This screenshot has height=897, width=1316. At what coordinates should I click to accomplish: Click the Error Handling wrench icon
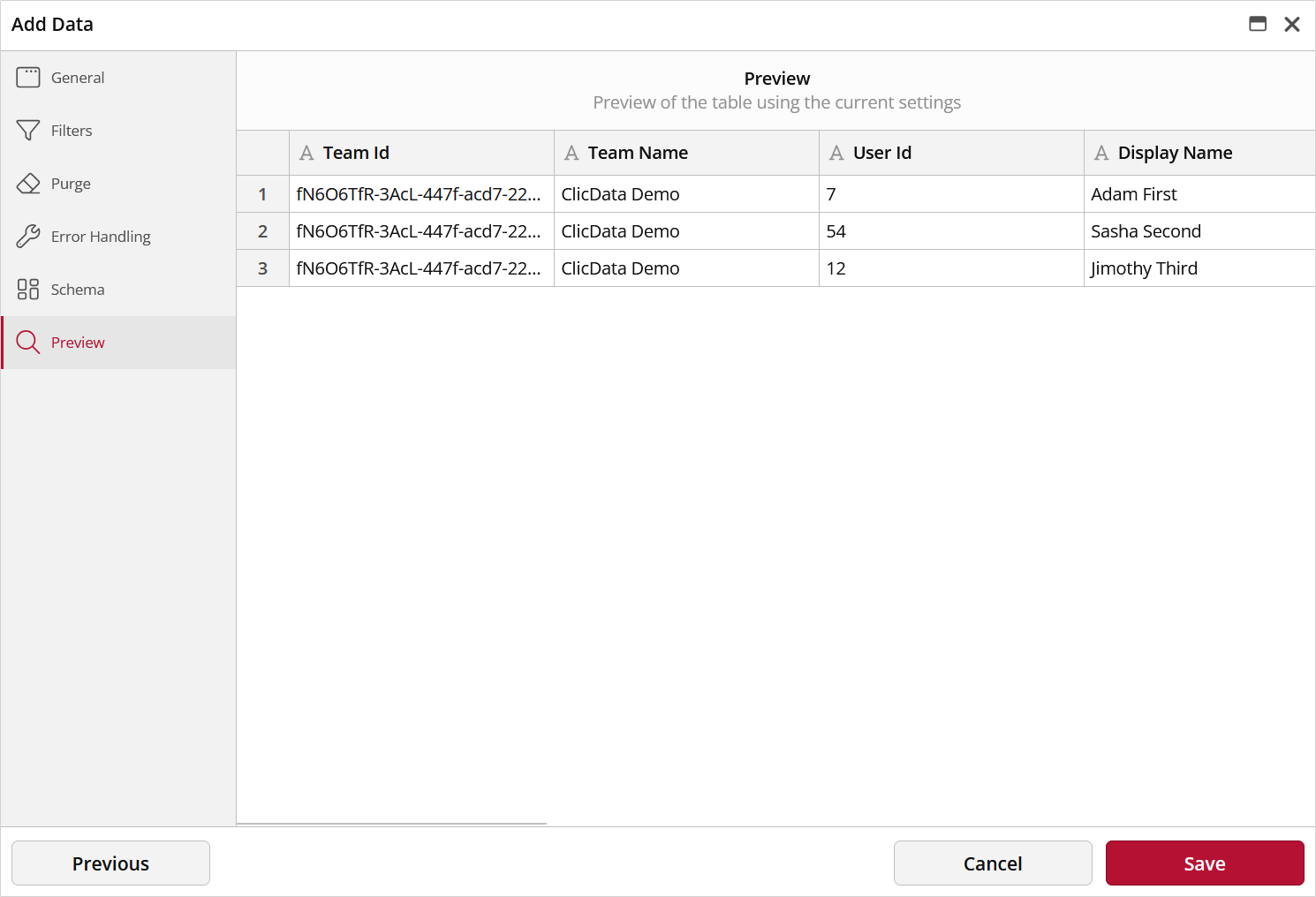pos(28,237)
